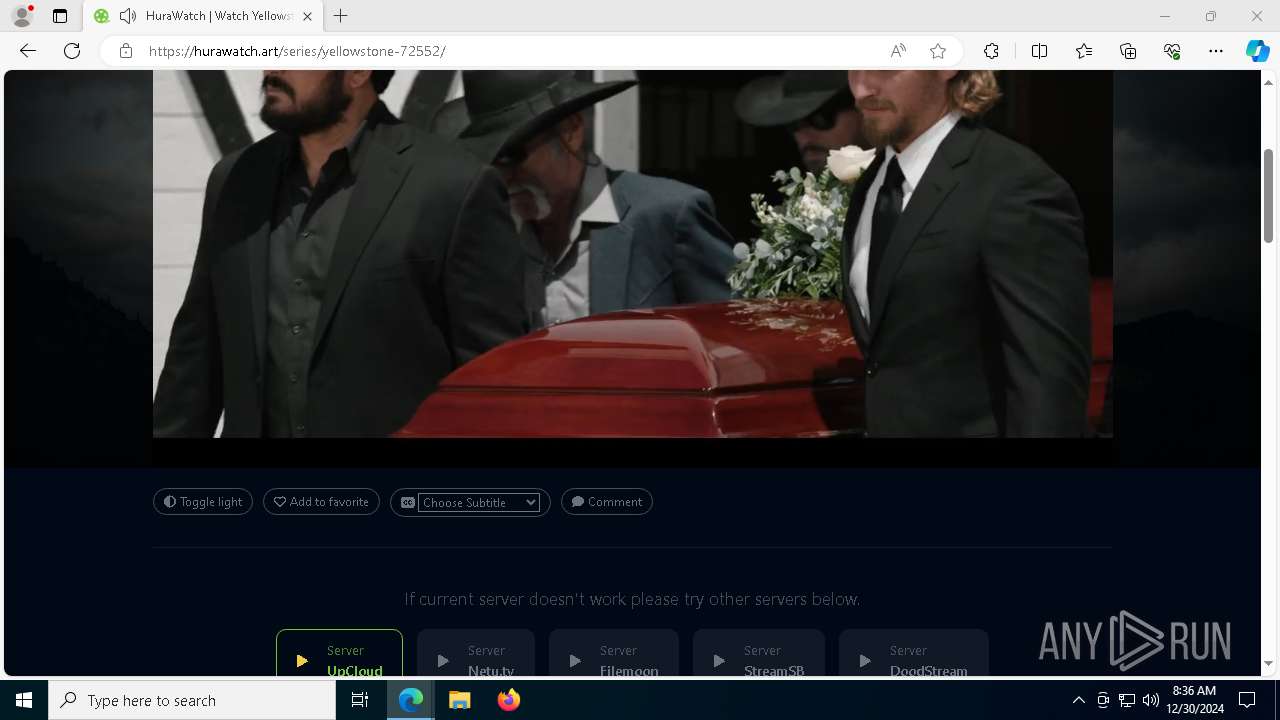
Task: Open the network tray icon
Action: [1126, 700]
